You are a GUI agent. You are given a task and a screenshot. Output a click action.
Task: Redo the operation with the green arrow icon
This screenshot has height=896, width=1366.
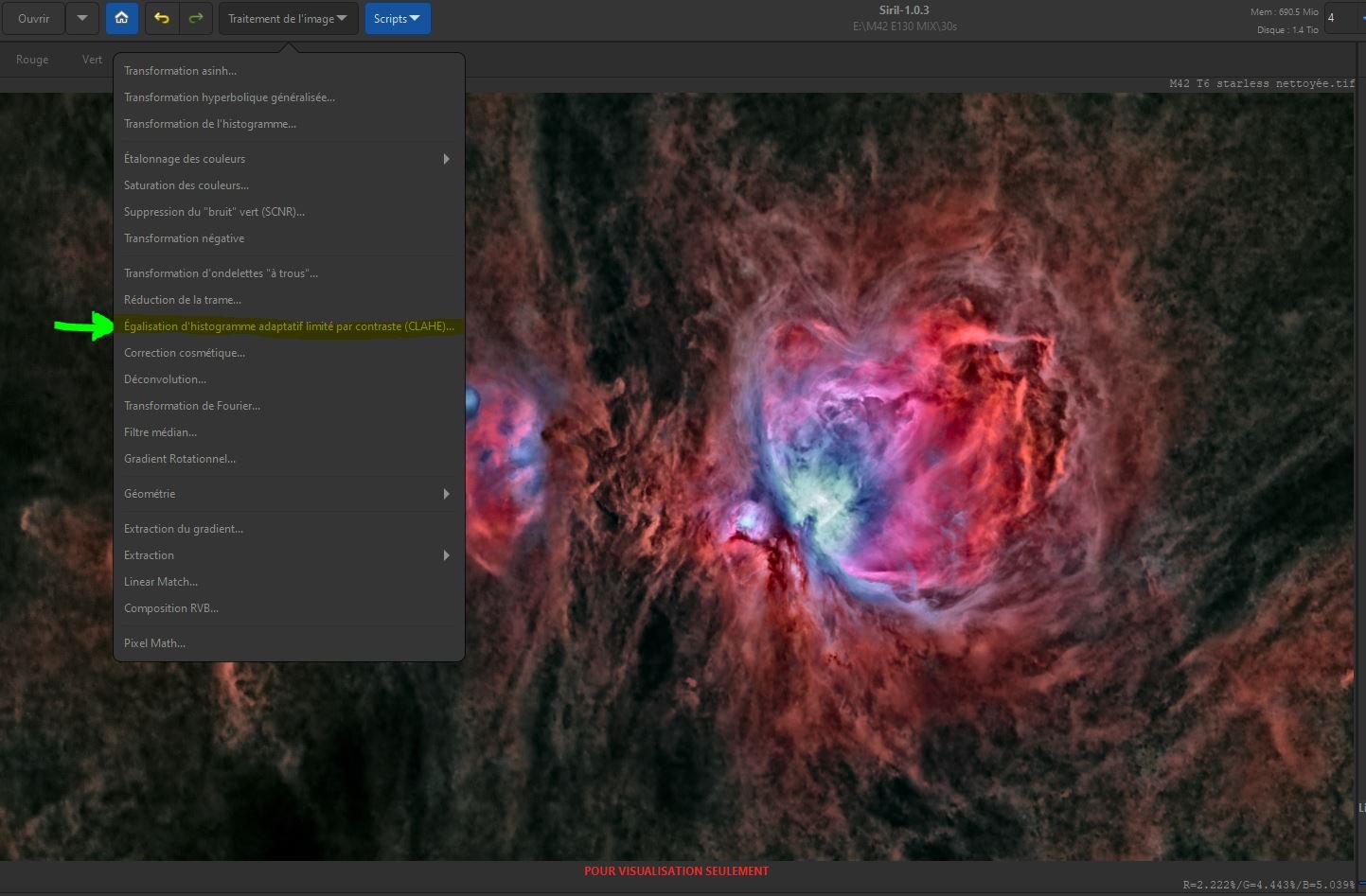tap(196, 18)
